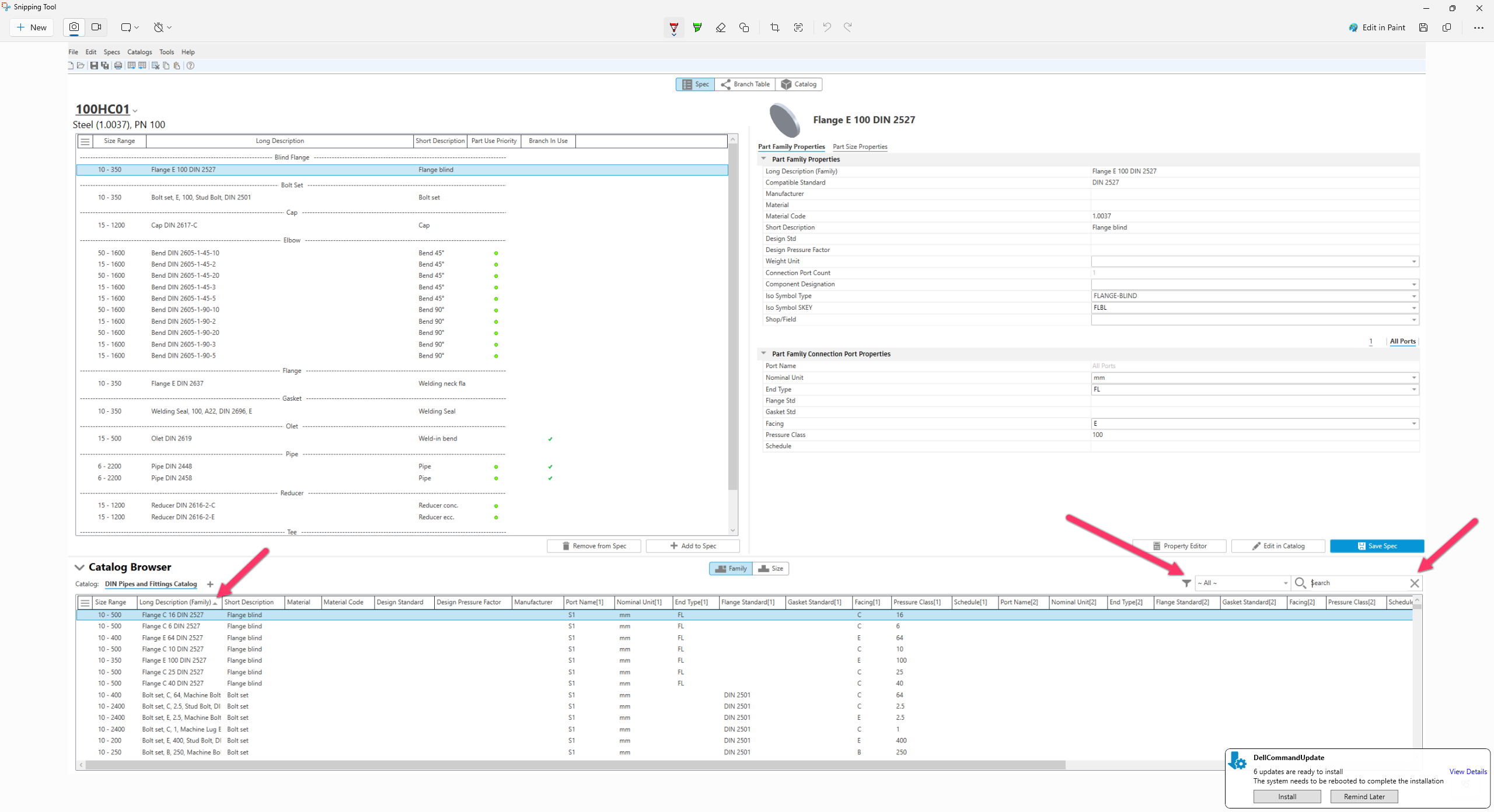This screenshot has width=1494, height=812.
Task: Switch to the Branch Table view
Action: [745, 84]
